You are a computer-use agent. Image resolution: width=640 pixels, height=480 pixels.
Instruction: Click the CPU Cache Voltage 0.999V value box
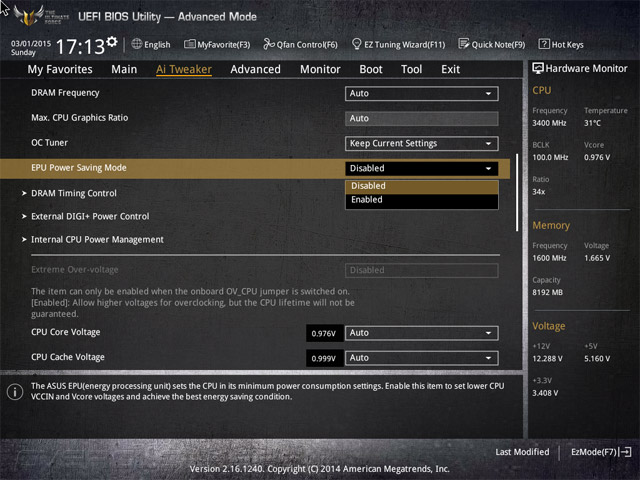point(324,358)
